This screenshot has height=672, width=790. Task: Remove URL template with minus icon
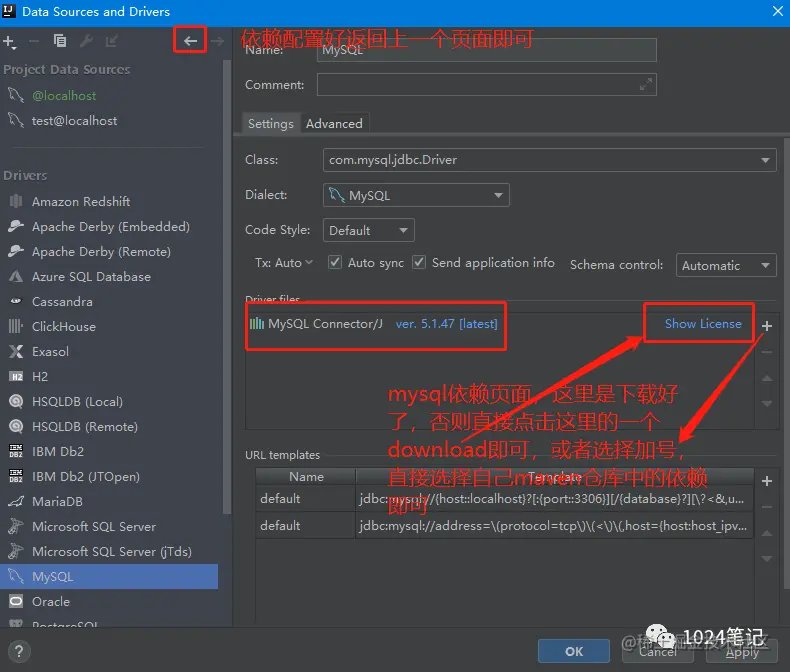pos(767,507)
